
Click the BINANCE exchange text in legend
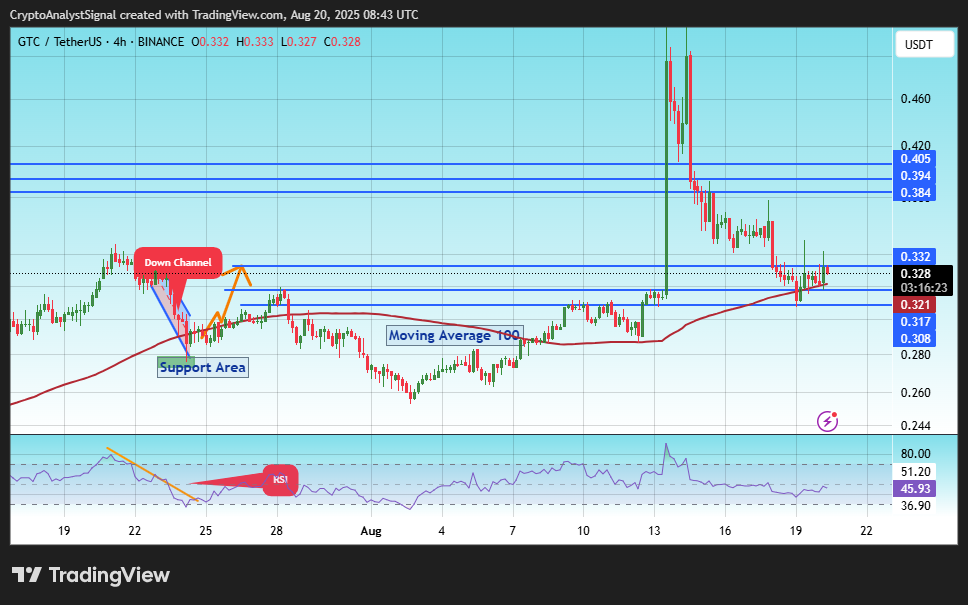click(x=161, y=42)
